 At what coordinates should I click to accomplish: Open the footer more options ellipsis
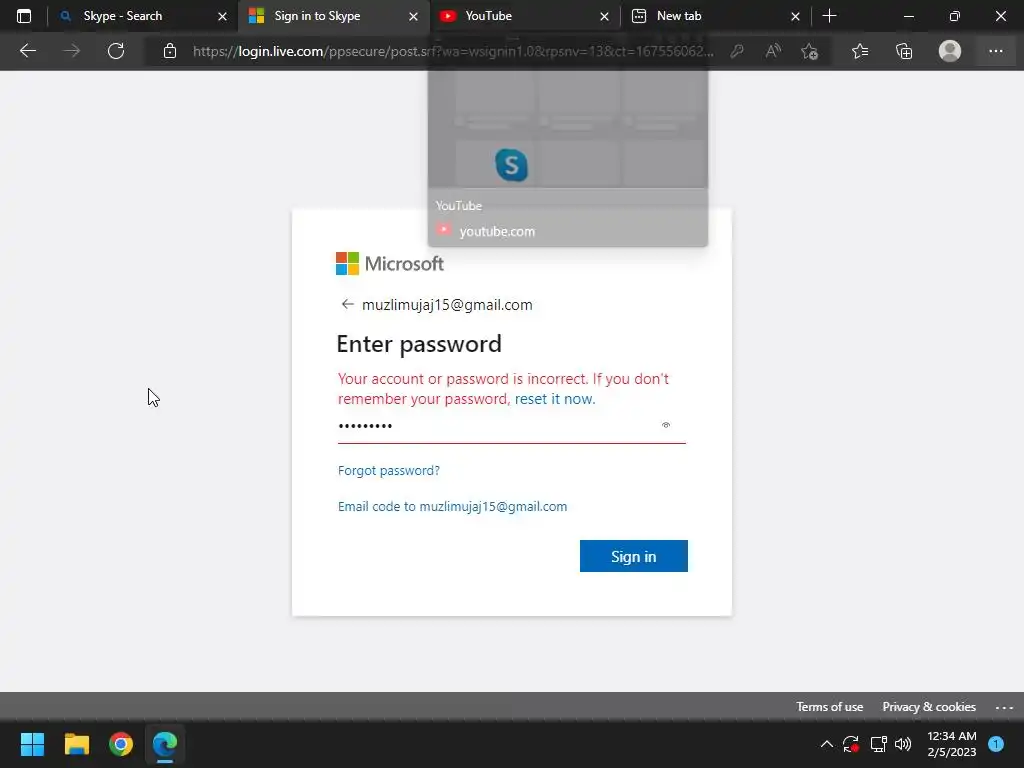click(x=1004, y=707)
